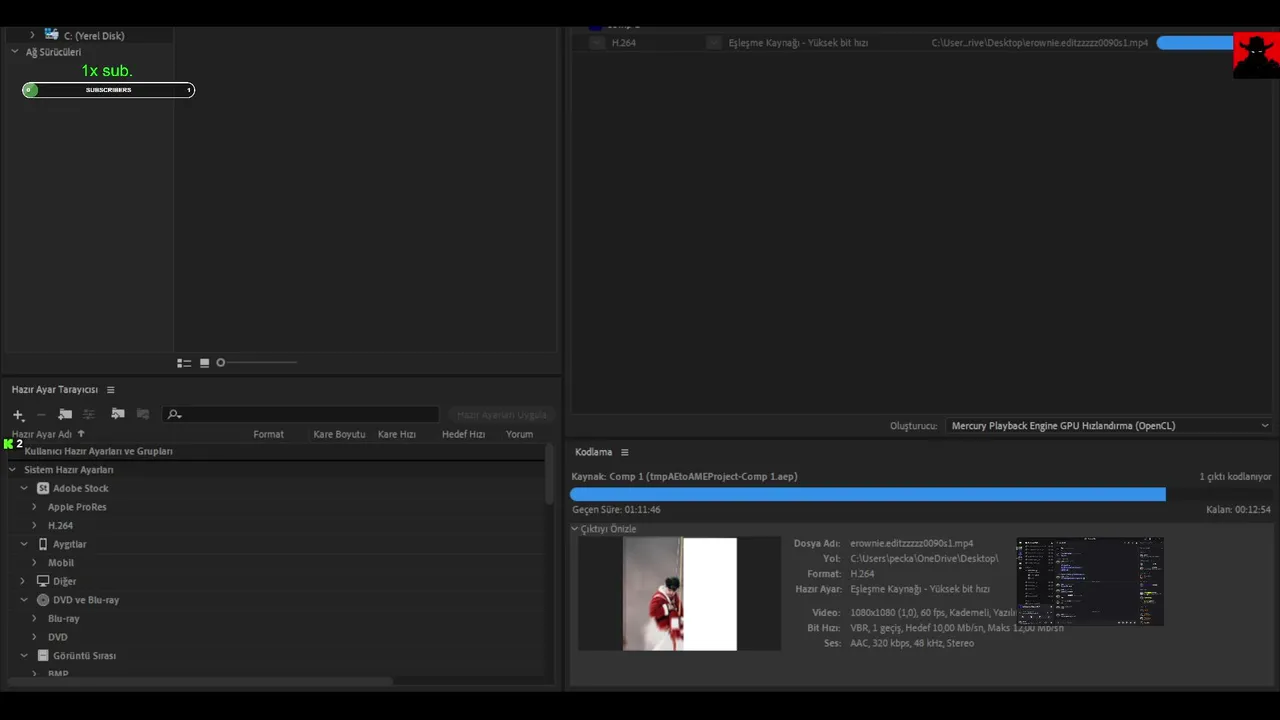Open the queue's Eşleşme Kaynağı preset link

point(798,43)
